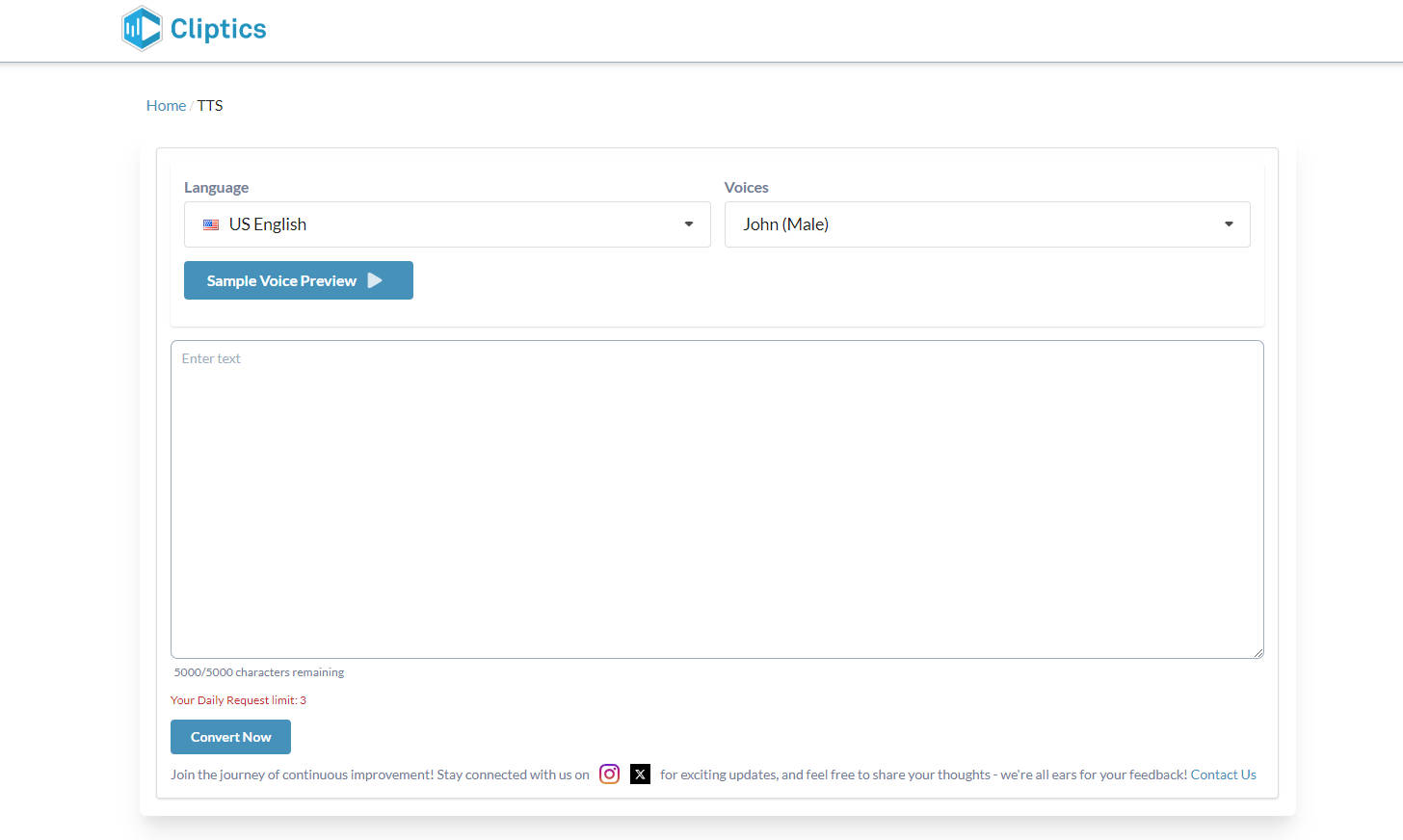Open the Instagram icon link
The image size is (1403, 840).
pyautogui.click(x=609, y=774)
